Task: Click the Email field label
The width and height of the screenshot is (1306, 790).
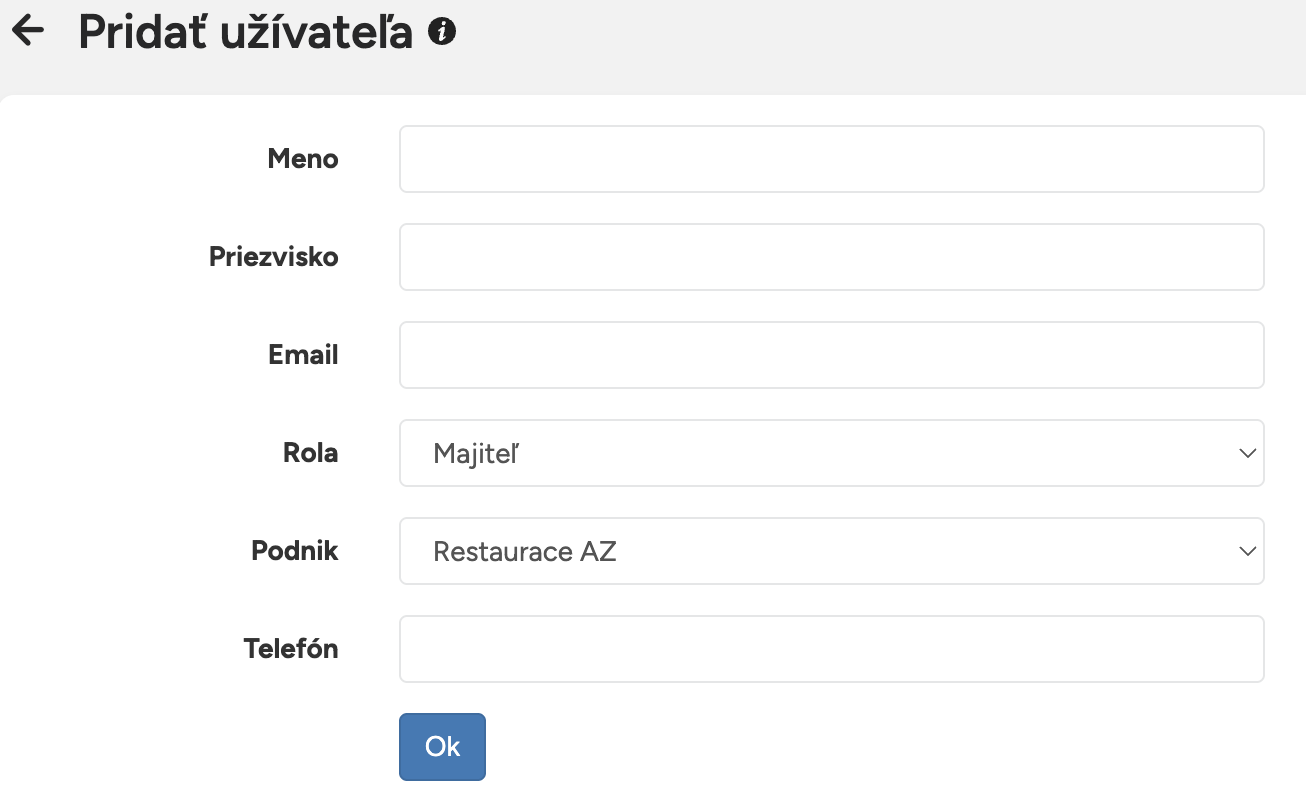Action: [x=303, y=355]
